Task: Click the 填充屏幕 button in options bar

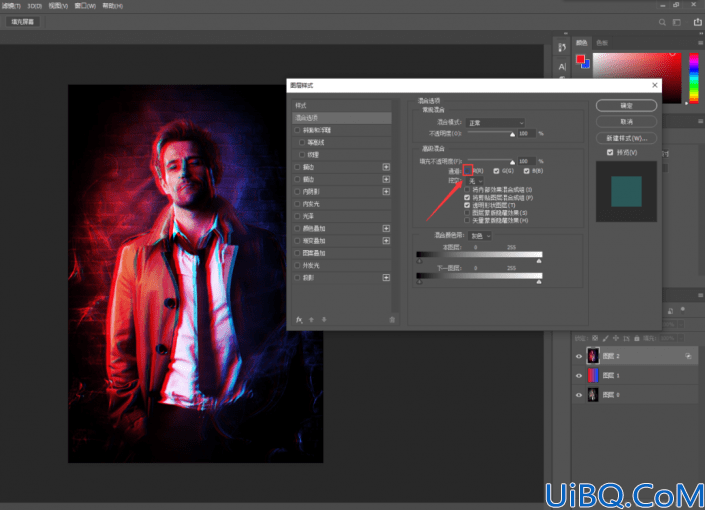Action: 23,22
